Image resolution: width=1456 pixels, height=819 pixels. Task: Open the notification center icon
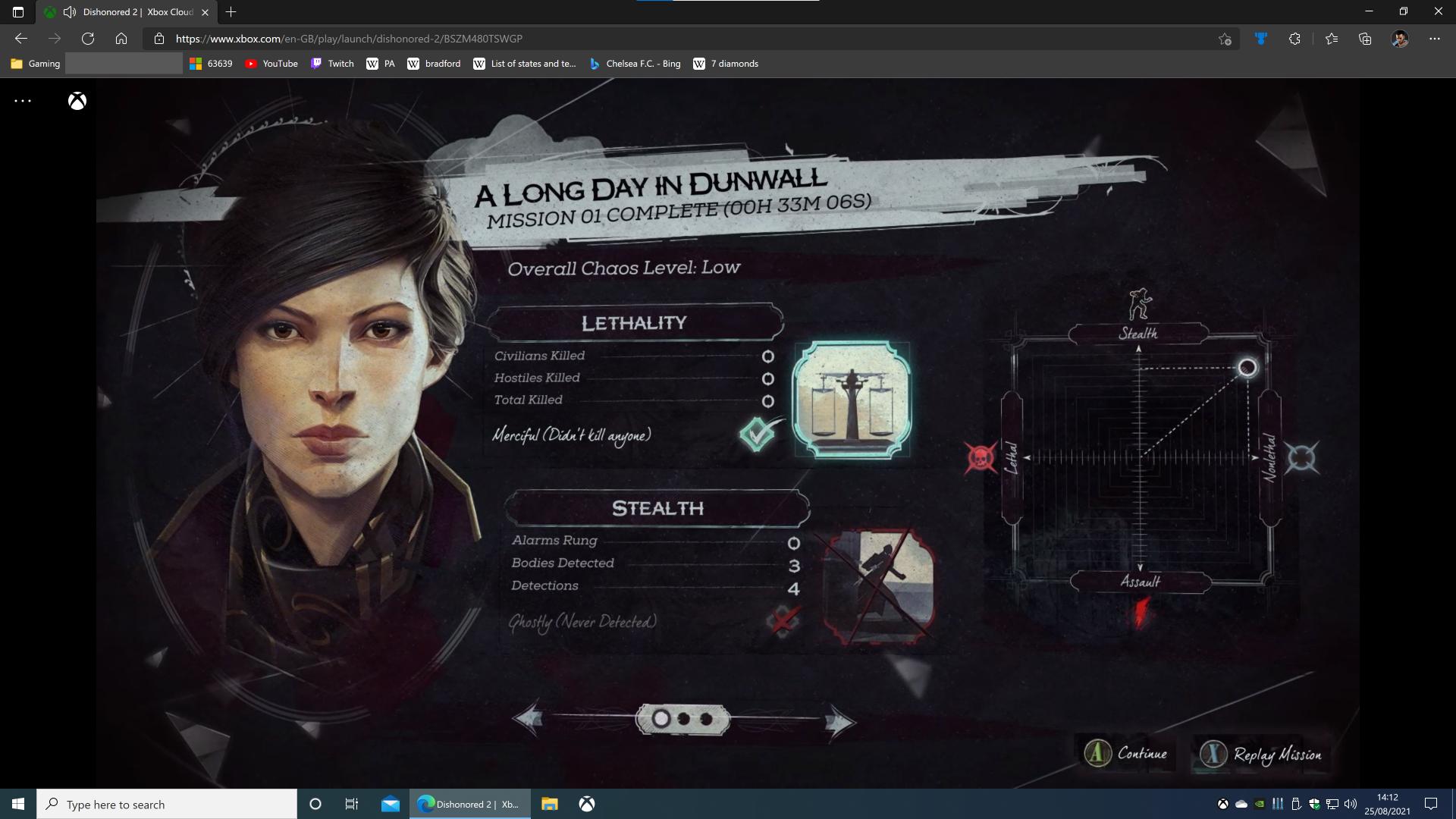[1431, 804]
